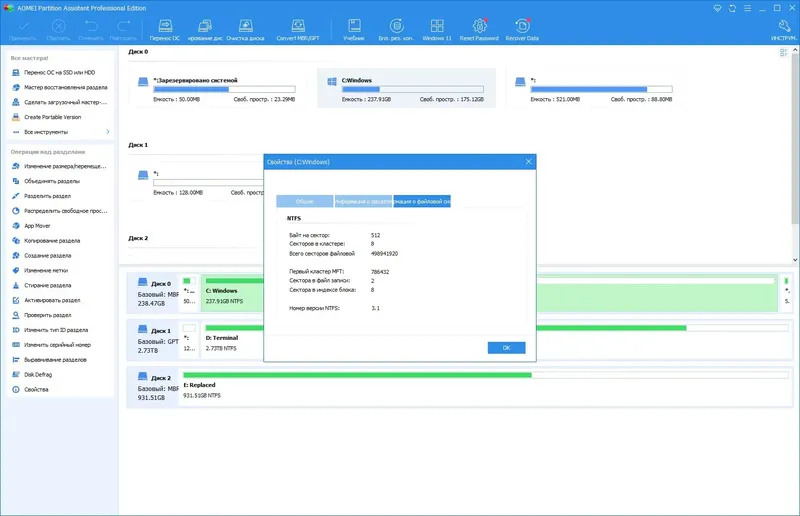This screenshot has height=516, width=800.
Task: Choose Распределить свободное пространство operation
Action: tap(60, 211)
